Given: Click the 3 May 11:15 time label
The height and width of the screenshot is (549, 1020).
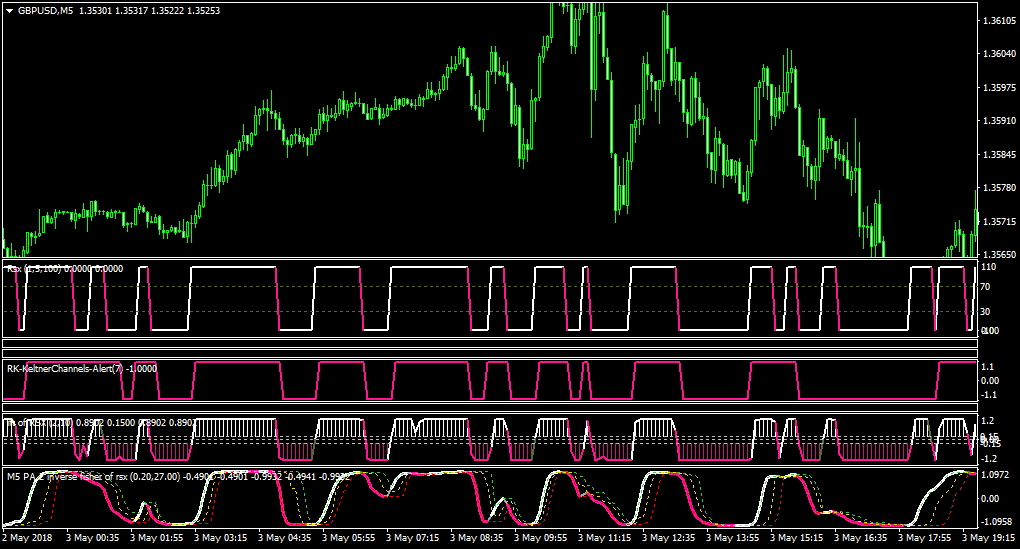Looking at the screenshot, I should point(605,538).
